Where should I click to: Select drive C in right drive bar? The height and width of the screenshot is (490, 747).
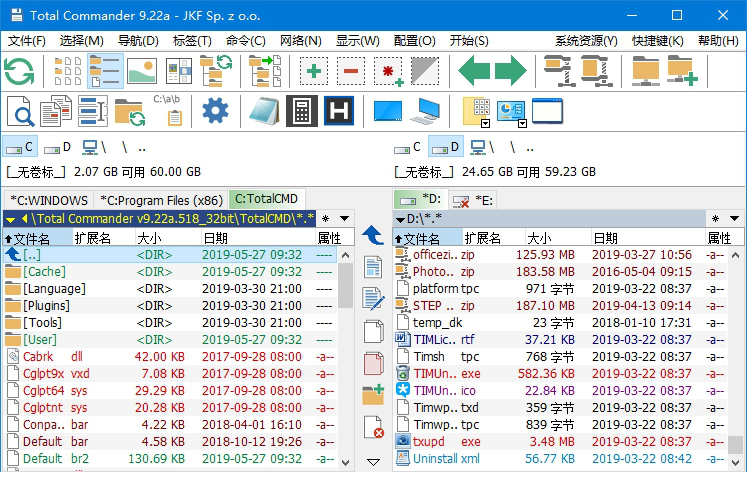tap(407, 147)
